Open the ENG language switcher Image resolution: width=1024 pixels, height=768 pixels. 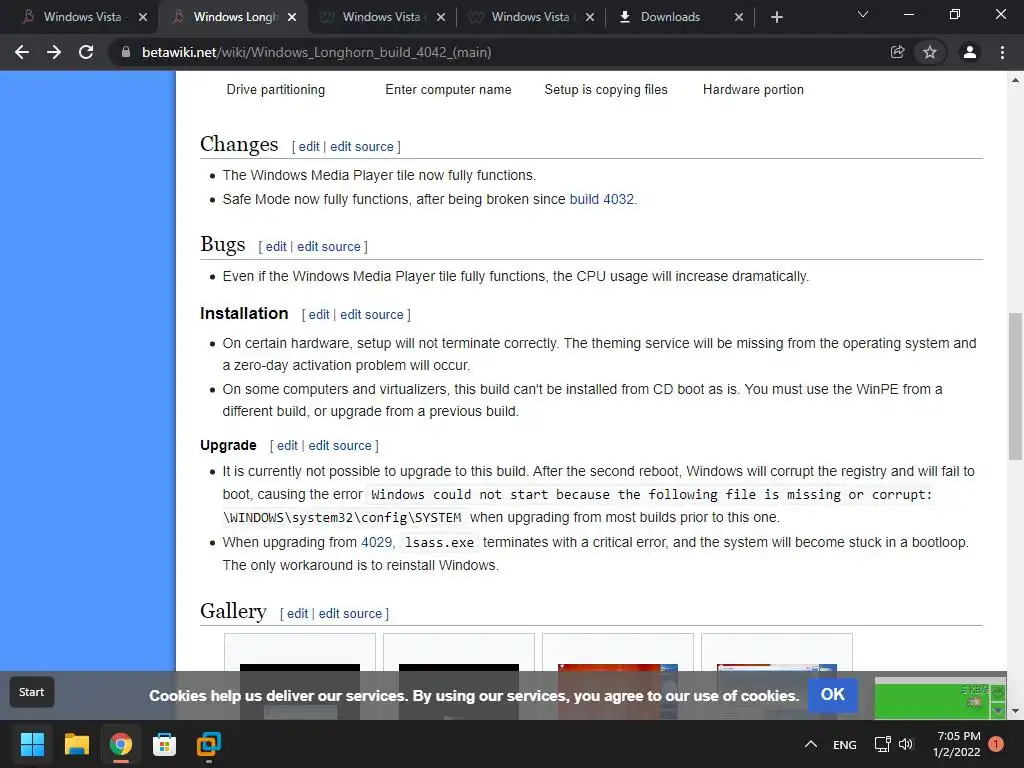pyautogui.click(x=844, y=744)
